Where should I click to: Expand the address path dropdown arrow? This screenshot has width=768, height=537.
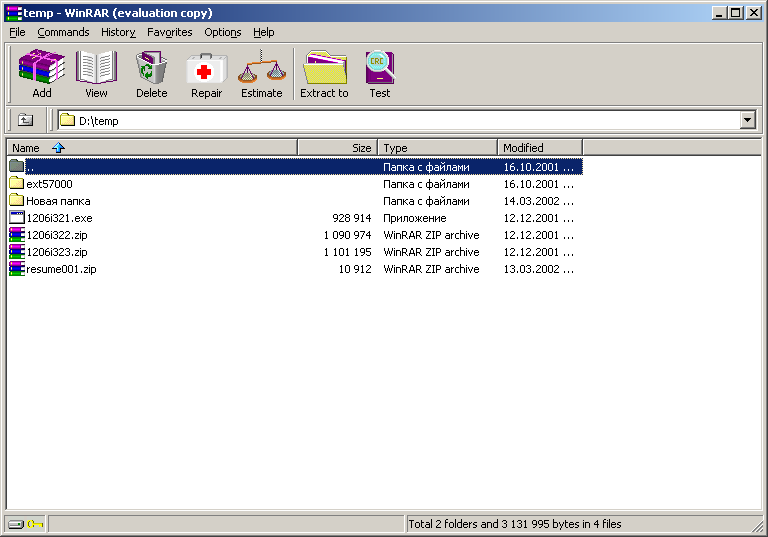tap(747, 120)
